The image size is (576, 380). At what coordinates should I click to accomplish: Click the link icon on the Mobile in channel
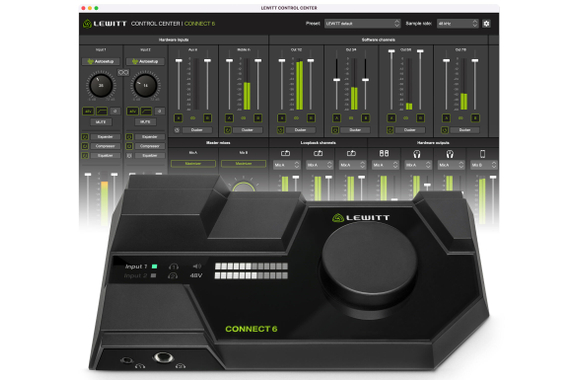[x=243, y=118]
